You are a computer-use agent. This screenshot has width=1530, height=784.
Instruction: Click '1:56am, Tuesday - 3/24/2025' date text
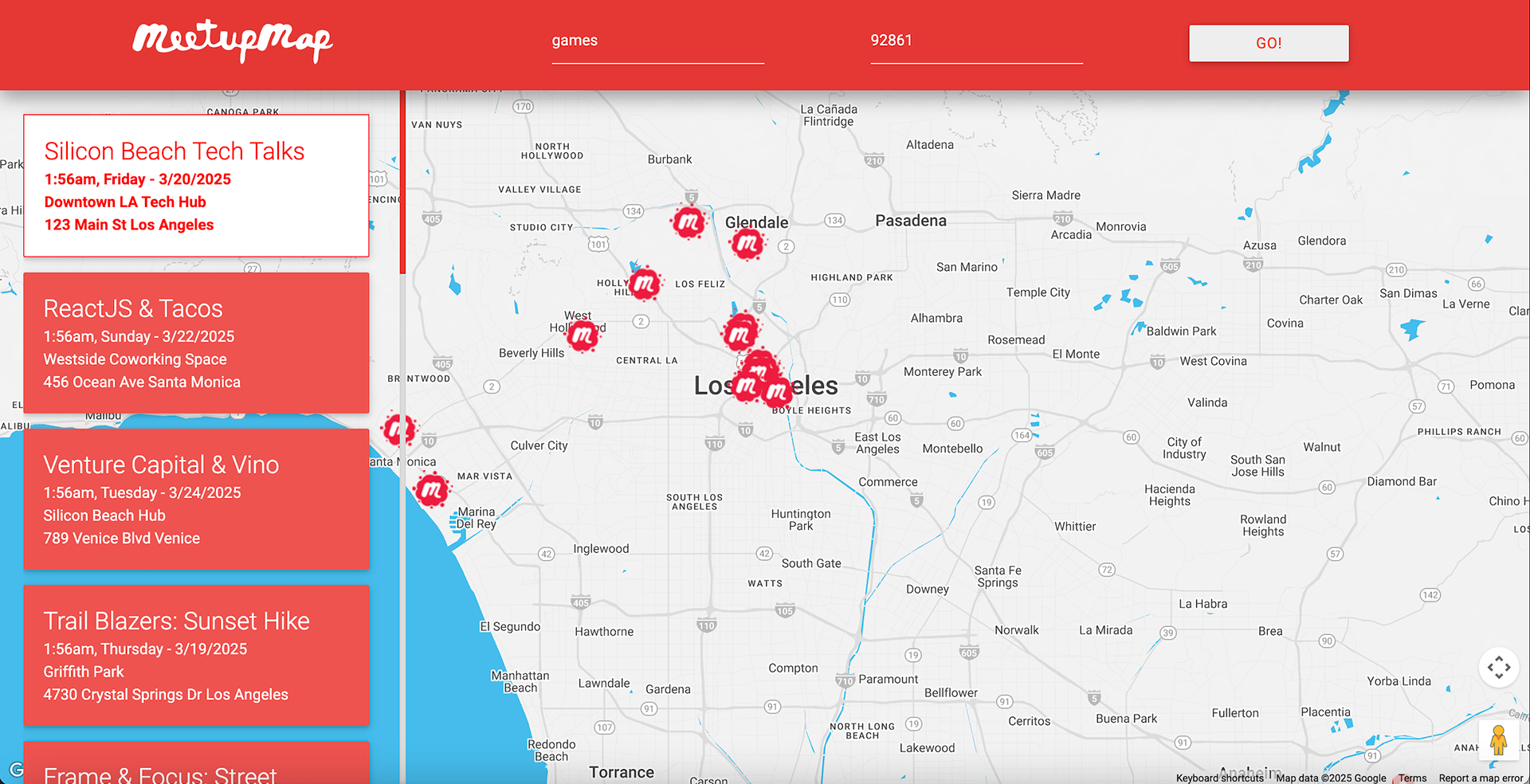click(x=142, y=492)
